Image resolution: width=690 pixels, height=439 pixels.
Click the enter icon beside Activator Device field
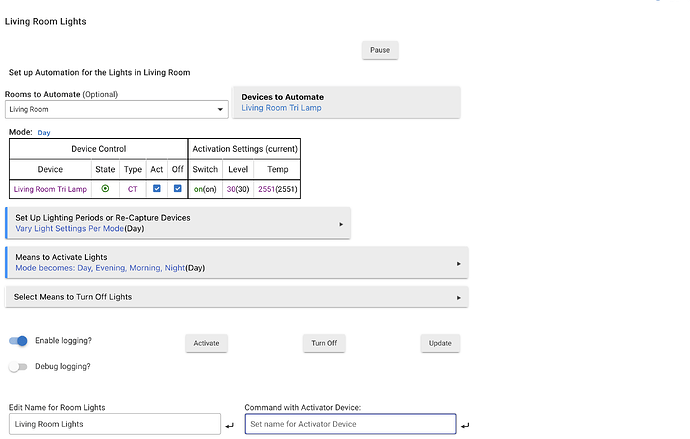pos(465,426)
